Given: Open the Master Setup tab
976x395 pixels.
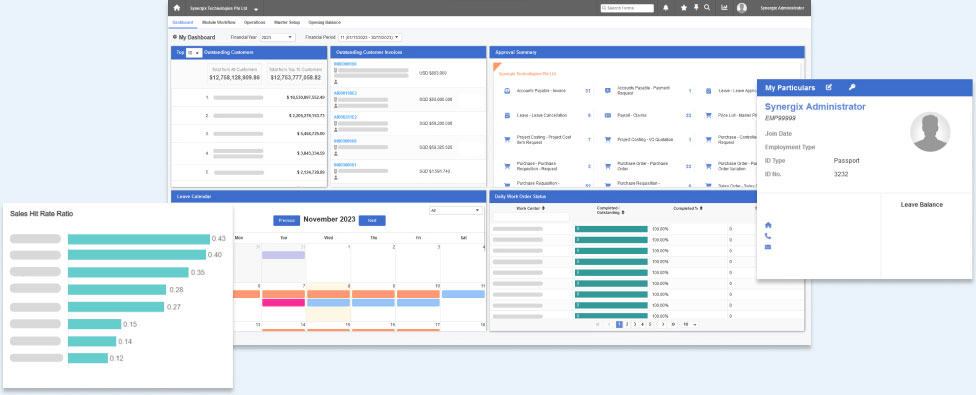Looking at the screenshot, I should point(287,22).
